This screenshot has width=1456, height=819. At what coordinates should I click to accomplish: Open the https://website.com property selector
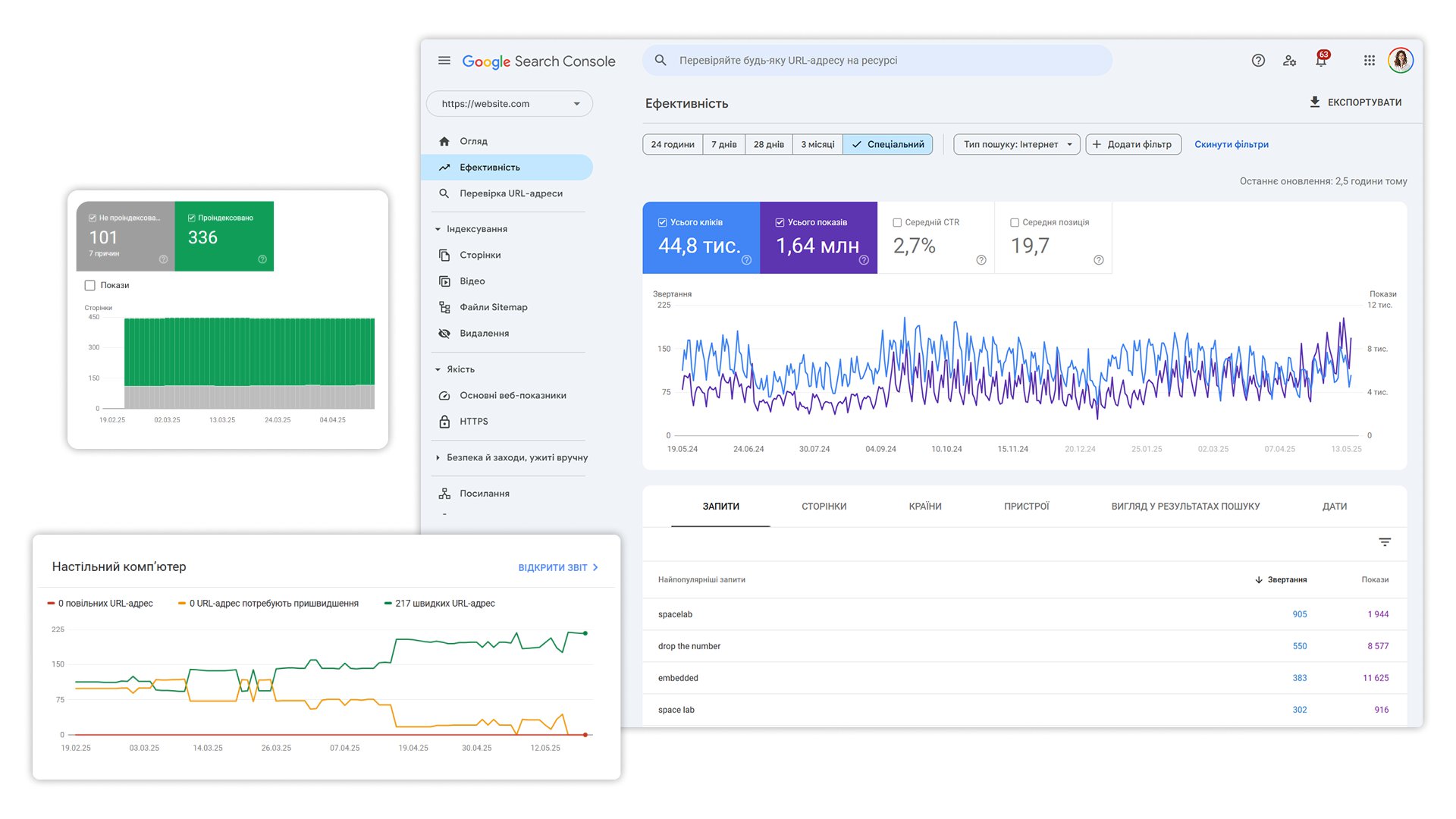(x=508, y=103)
